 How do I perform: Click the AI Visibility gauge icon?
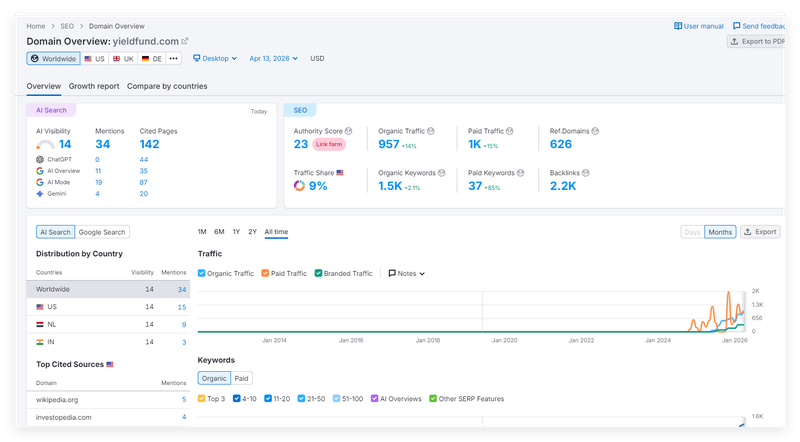click(45, 144)
